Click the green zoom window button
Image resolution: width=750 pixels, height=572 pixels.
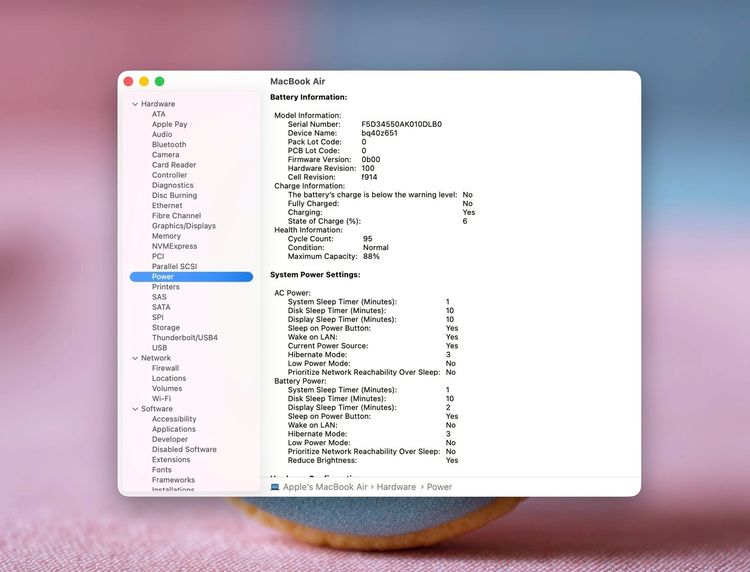(159, 81)
